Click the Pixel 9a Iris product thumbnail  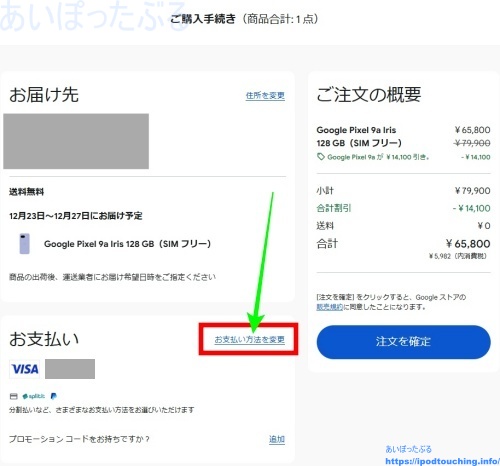[24, 244]
